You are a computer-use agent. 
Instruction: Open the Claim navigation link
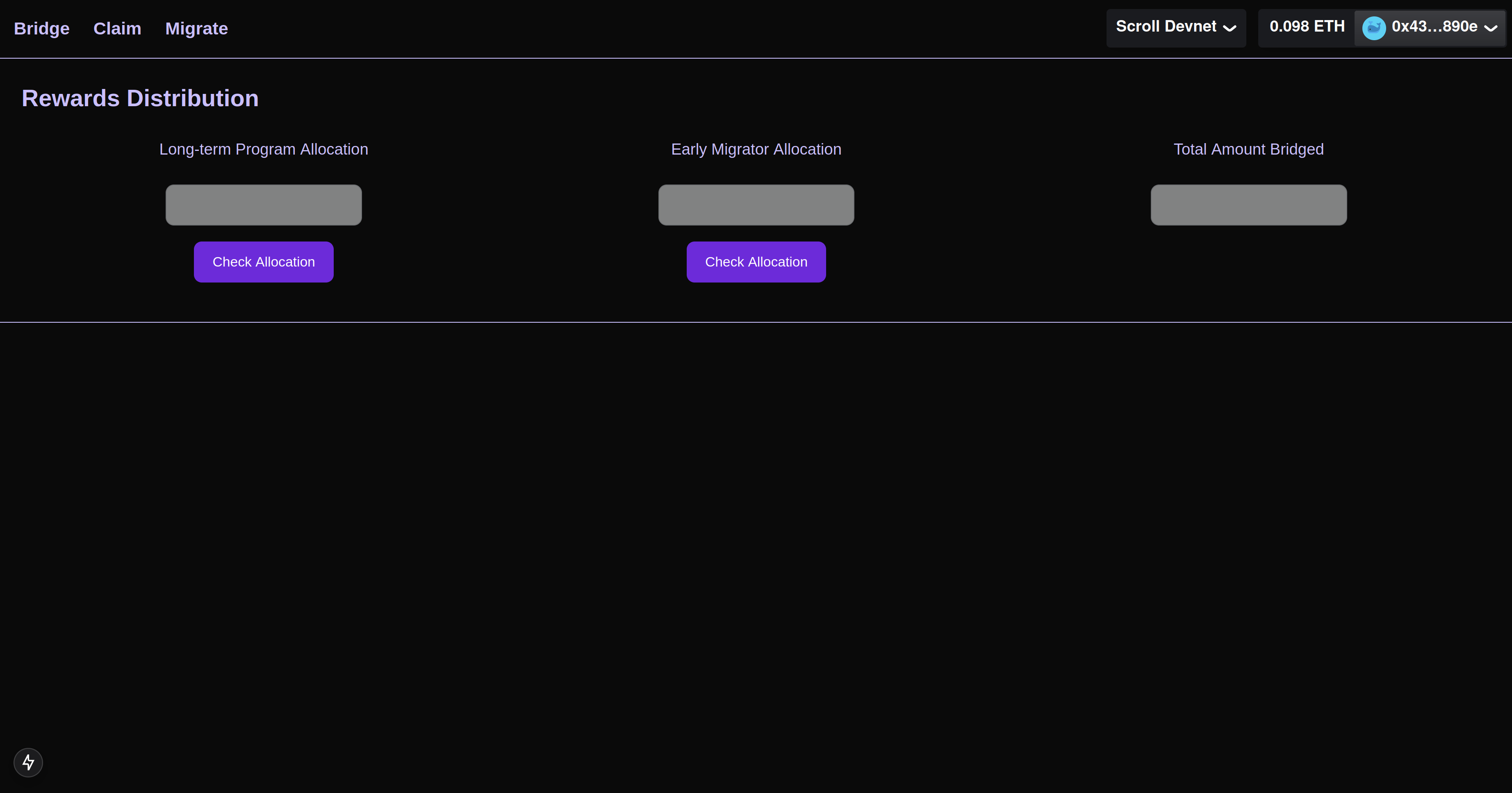117,28
